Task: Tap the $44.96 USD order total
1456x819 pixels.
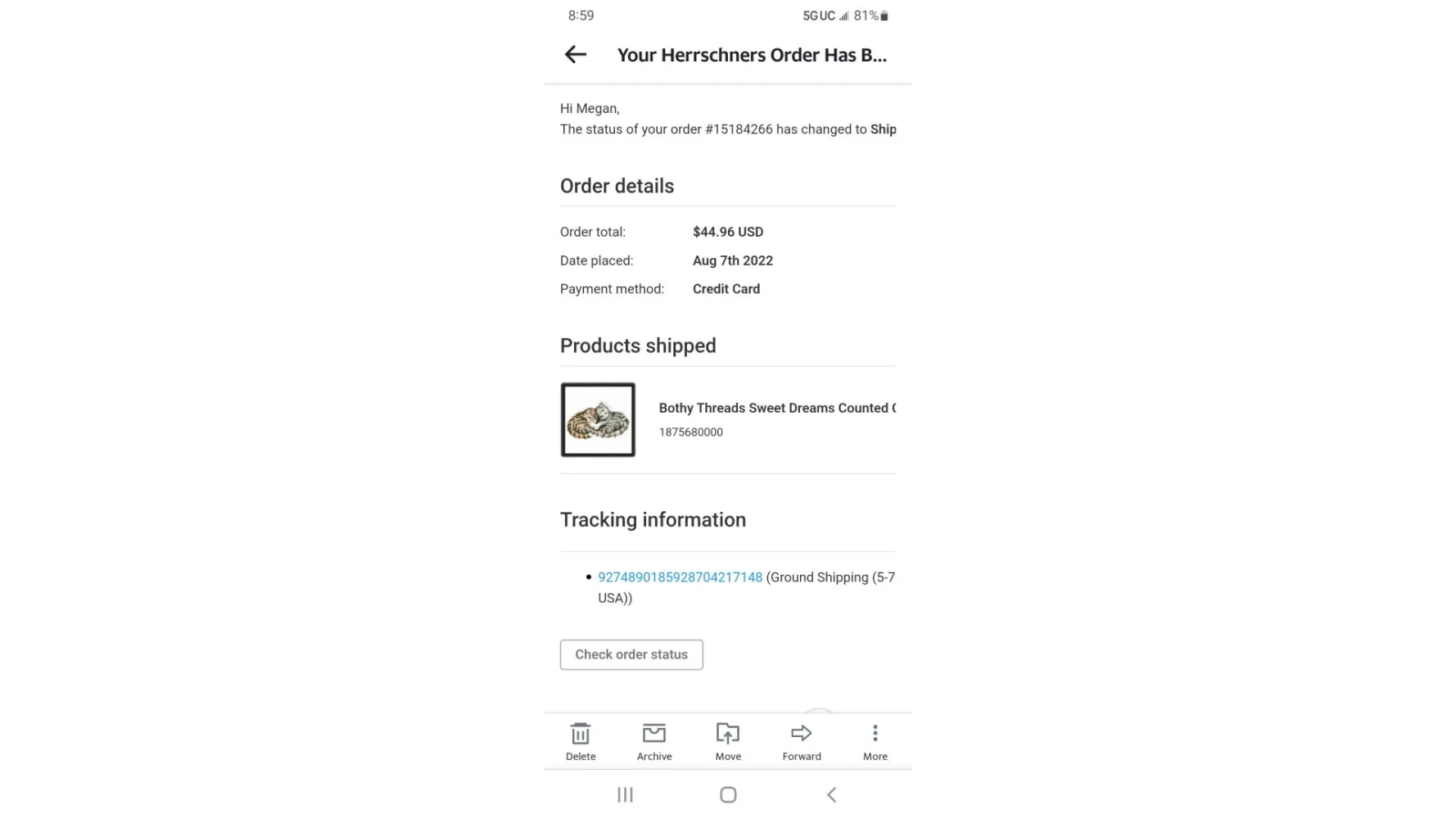Action: [x=728, y=232]
